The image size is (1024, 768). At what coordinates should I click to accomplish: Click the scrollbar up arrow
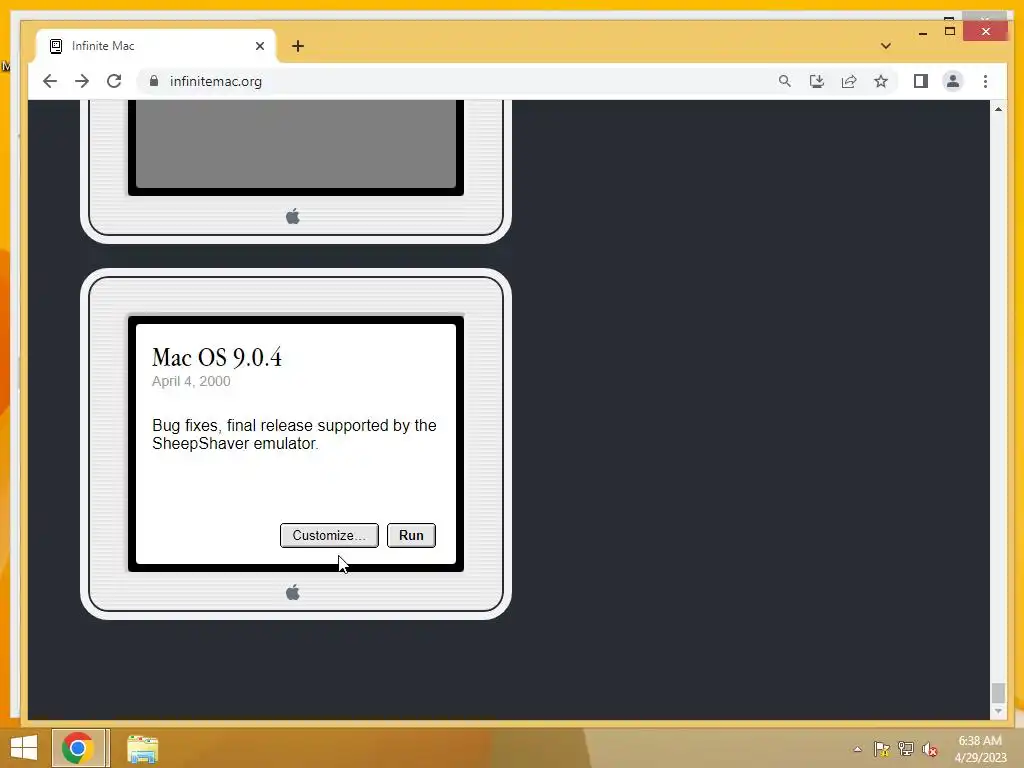click(998, 109)
